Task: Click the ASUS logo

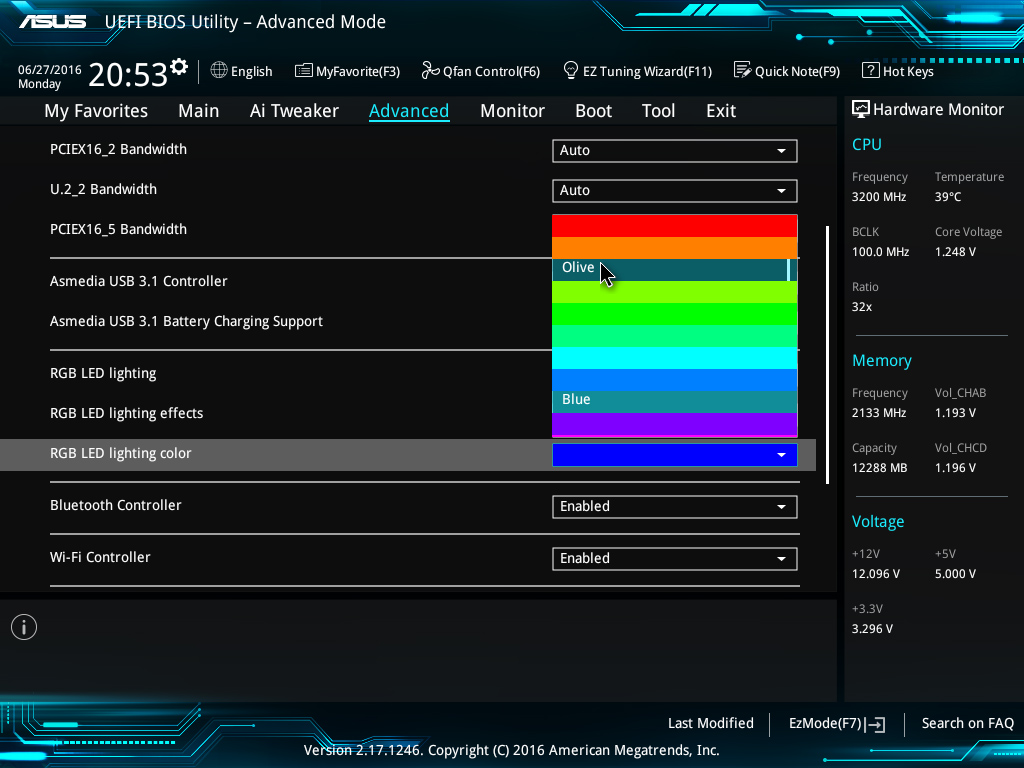Action: (x=52, y=22)
